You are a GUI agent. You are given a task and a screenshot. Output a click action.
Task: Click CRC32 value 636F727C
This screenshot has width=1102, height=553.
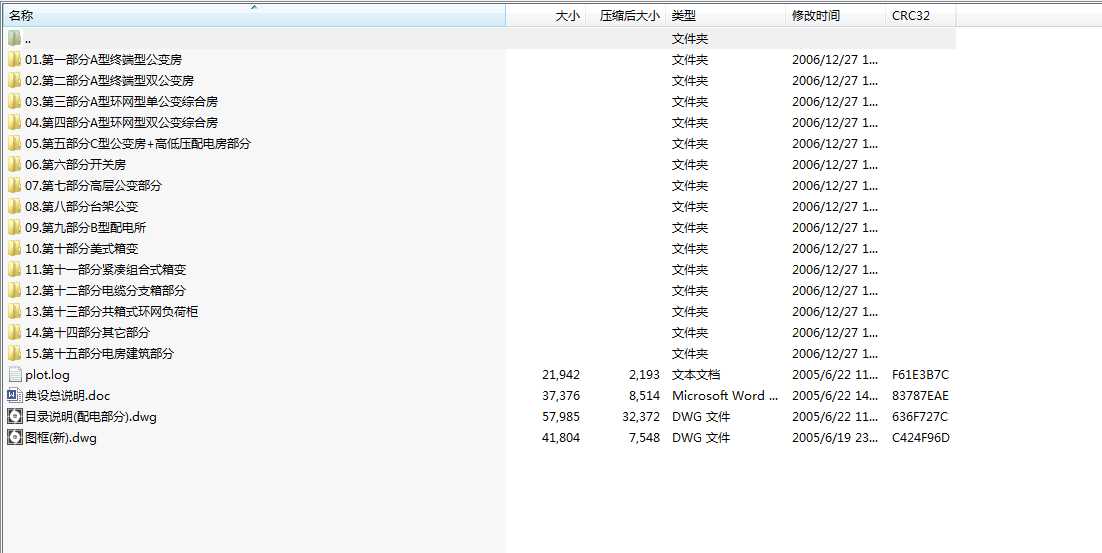[x=920, y=417]
